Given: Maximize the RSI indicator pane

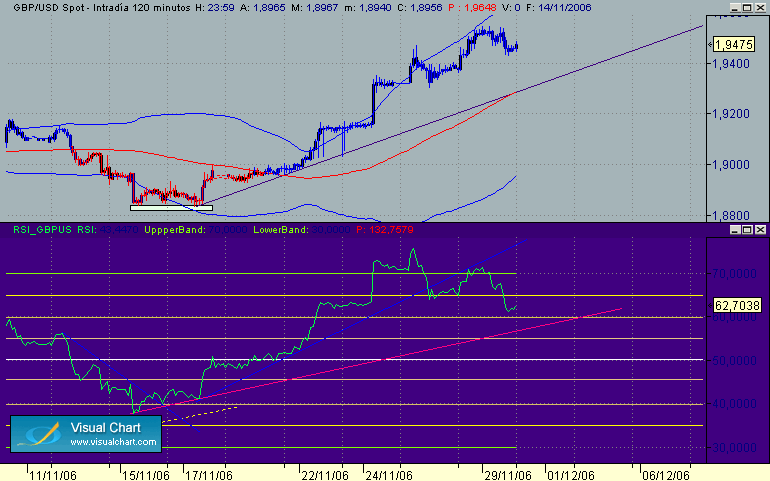Looking at the screenshot, I should [x=747, y=229].
